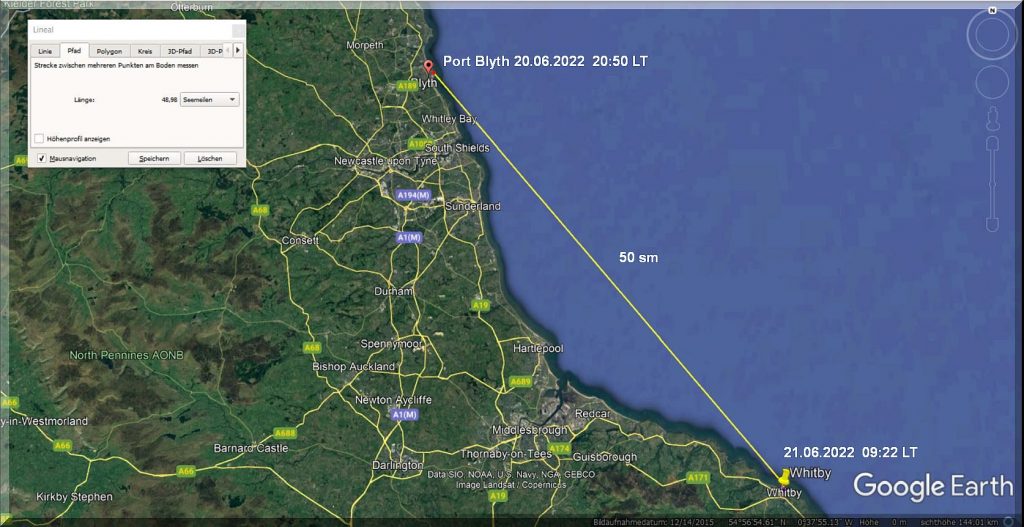This screenshot has width=1024, height=527.
Task: Click the A1(M) road badge near Sunderland
Action: click(409, 238)
